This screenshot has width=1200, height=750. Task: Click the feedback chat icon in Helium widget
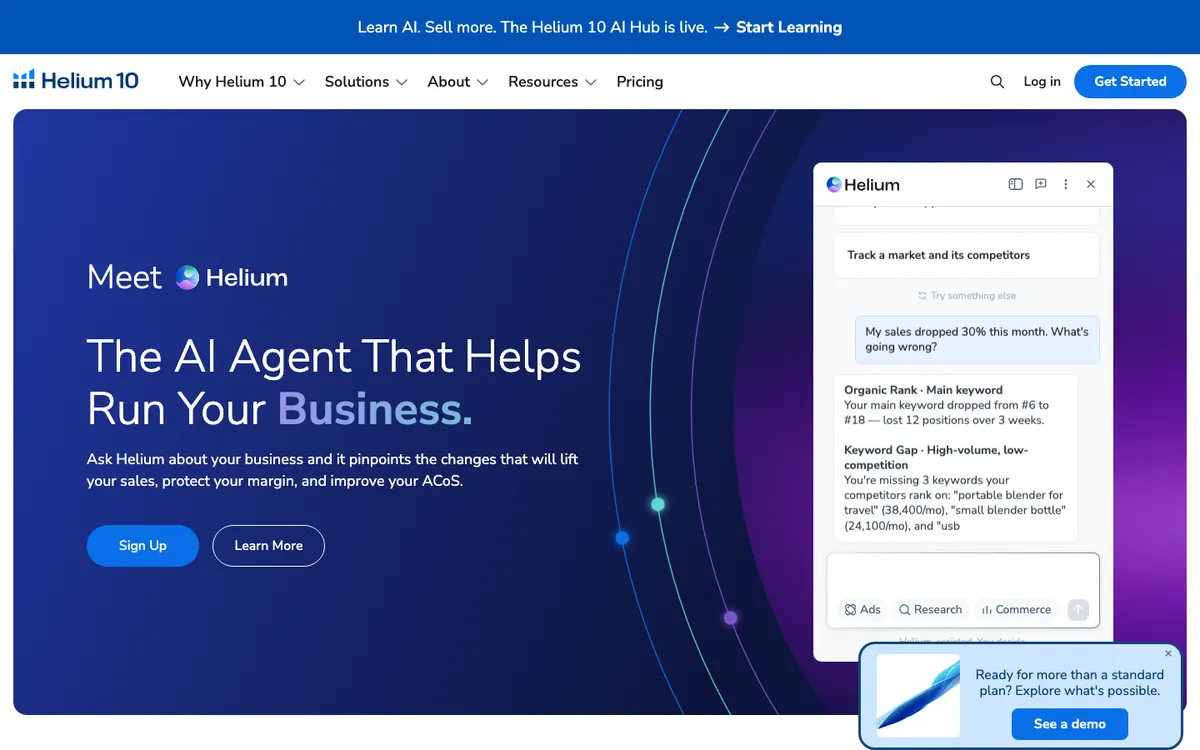pyautogui.click(x=1041, y=184)
